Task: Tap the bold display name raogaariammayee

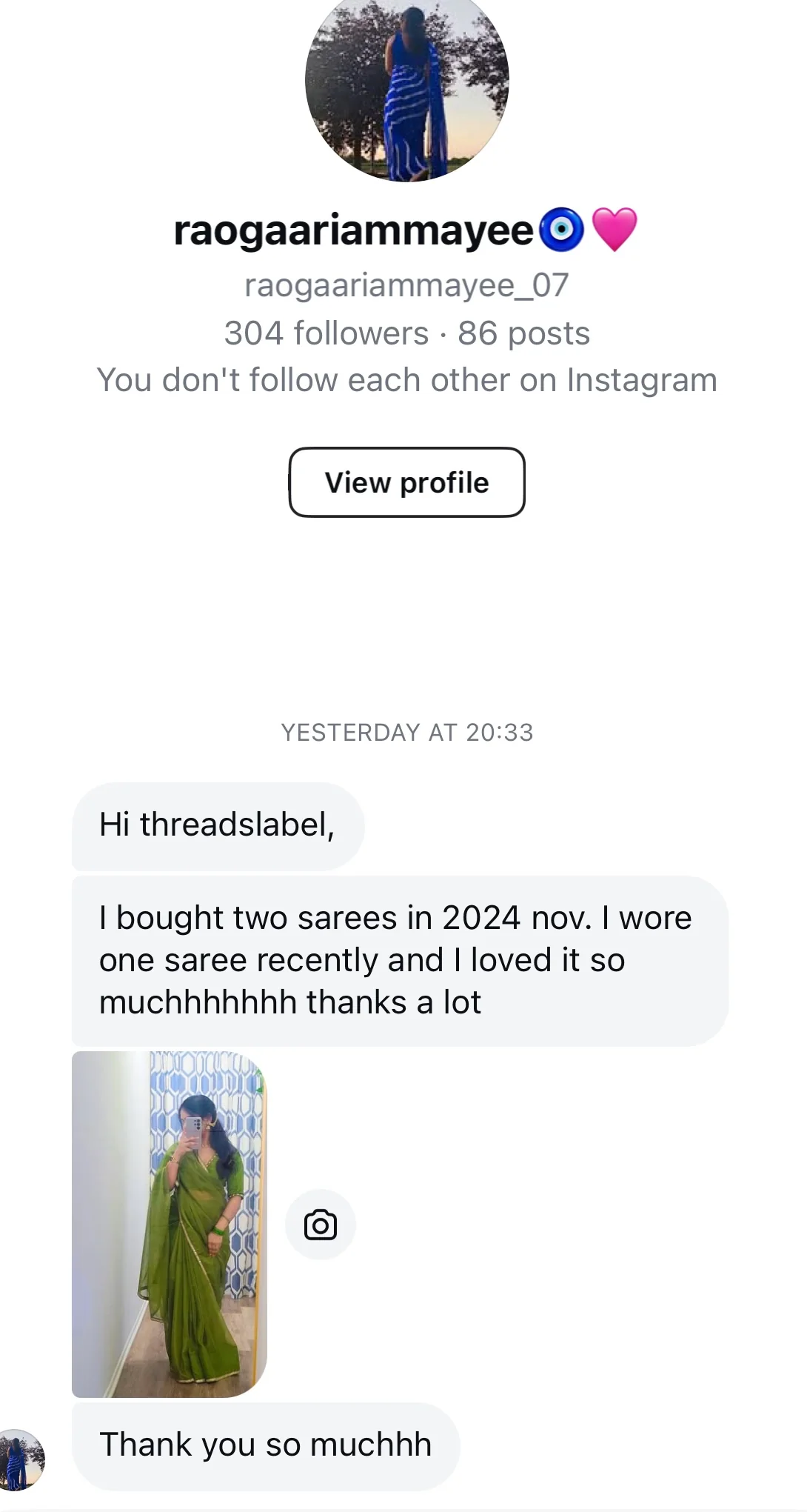Action: (353, 230)
